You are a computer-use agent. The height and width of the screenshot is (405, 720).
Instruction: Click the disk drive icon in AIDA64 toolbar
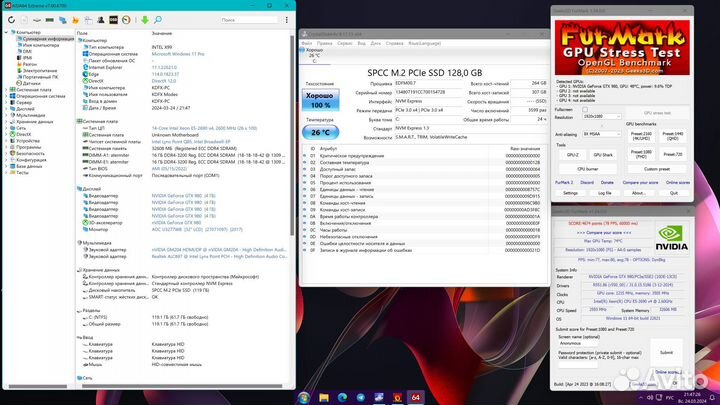37,20
